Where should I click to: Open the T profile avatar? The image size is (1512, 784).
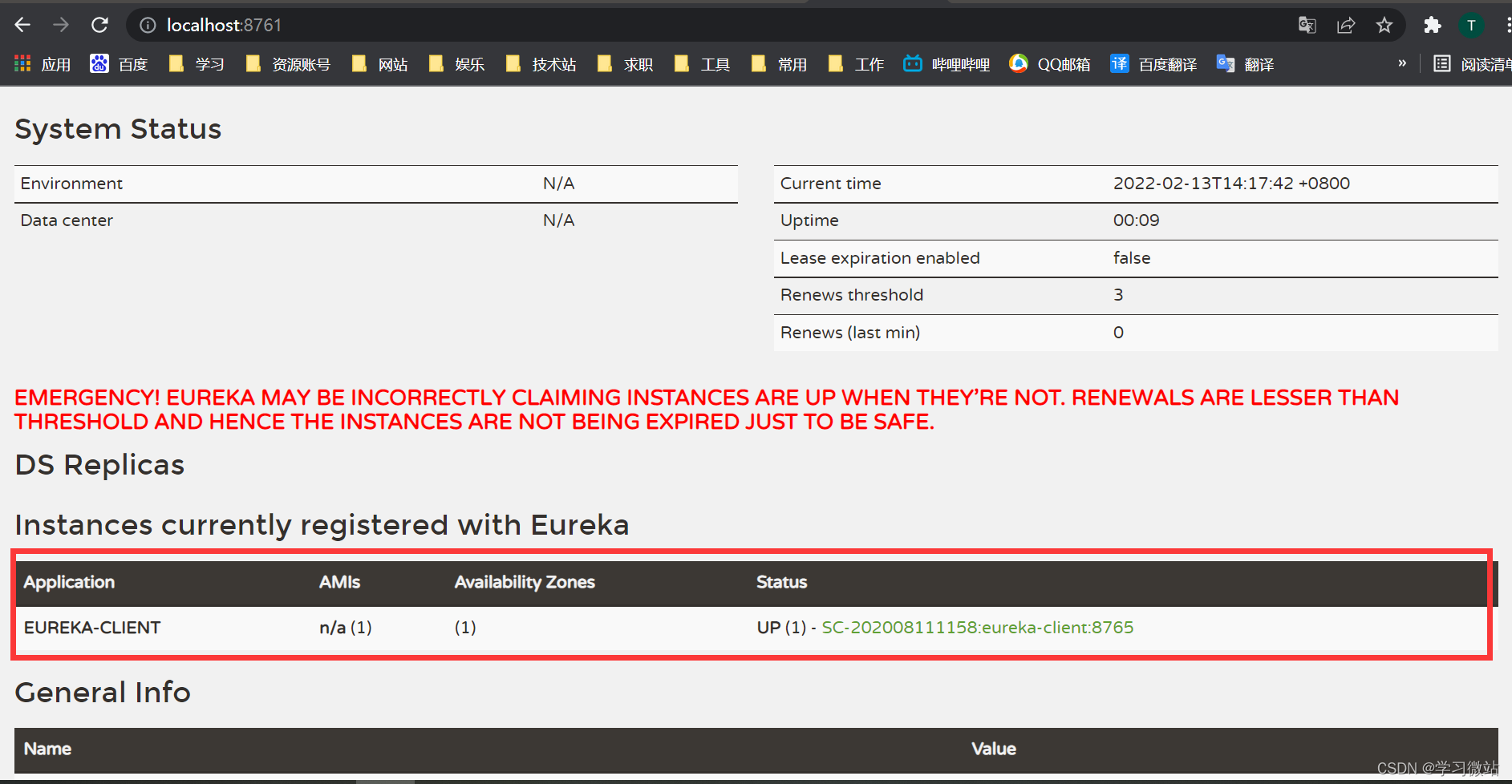(x=1471, y=26)
